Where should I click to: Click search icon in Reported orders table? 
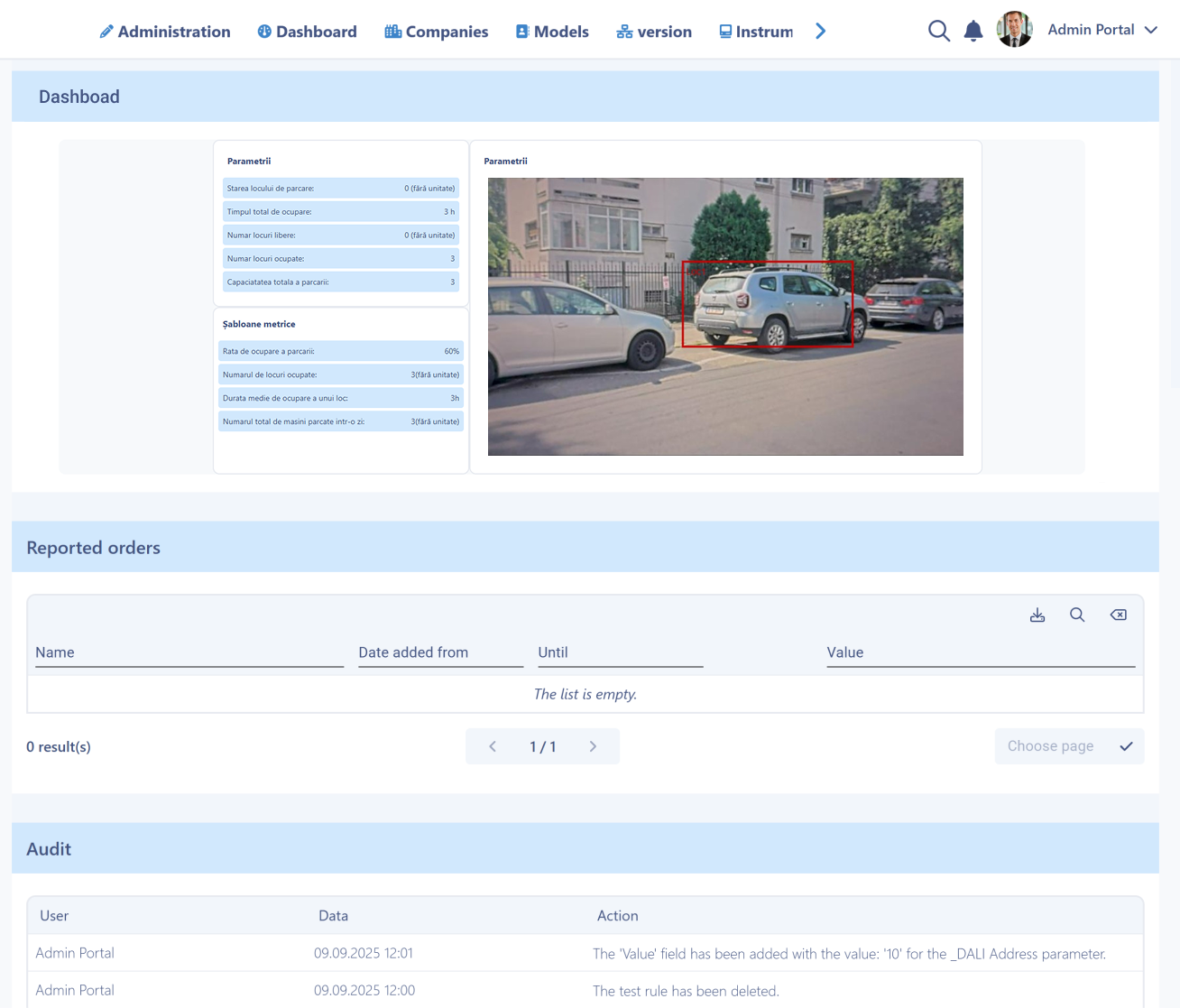click(1077, 615)
